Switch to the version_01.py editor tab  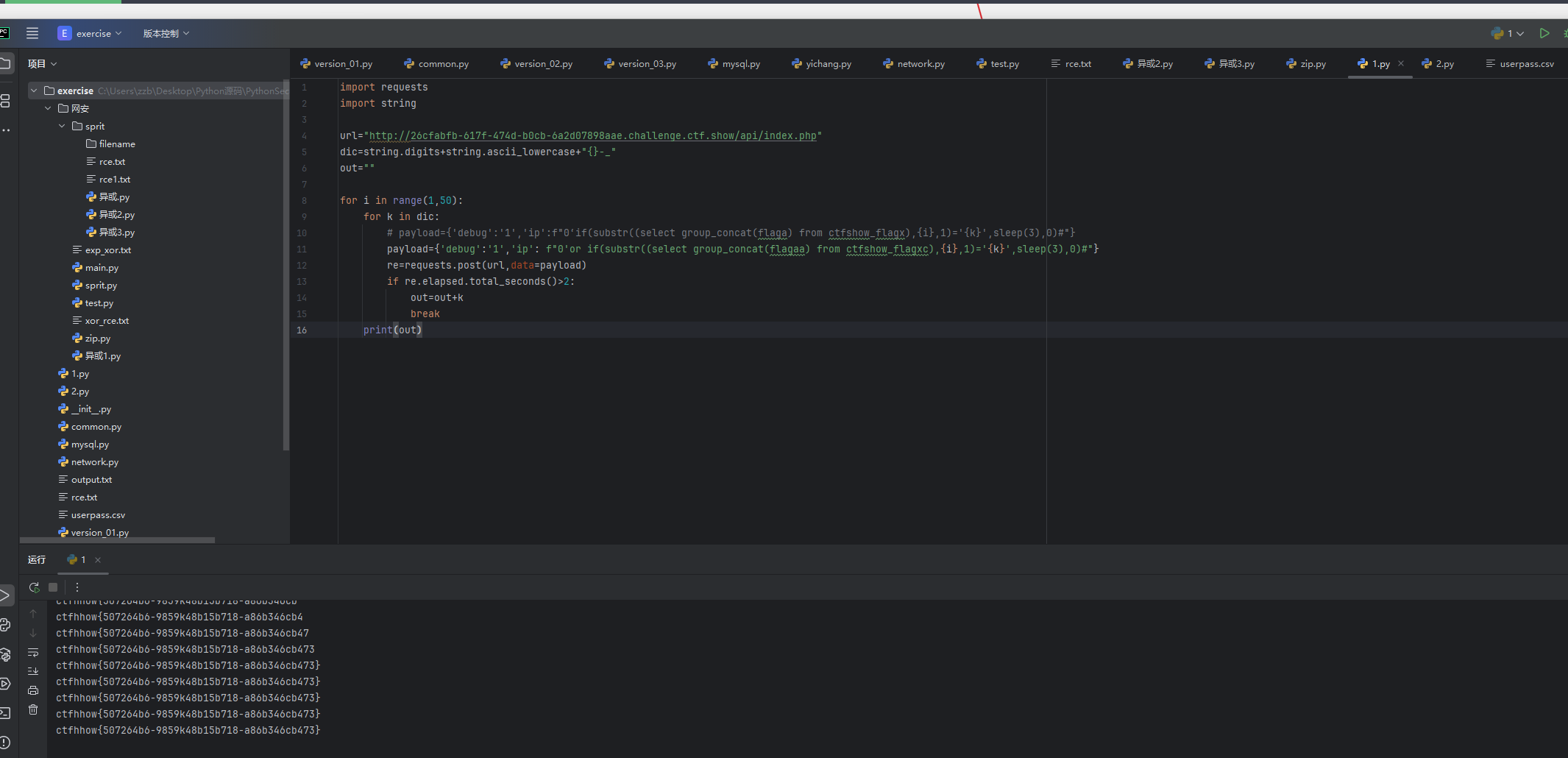pyautogui.click(x=336, y=64)
